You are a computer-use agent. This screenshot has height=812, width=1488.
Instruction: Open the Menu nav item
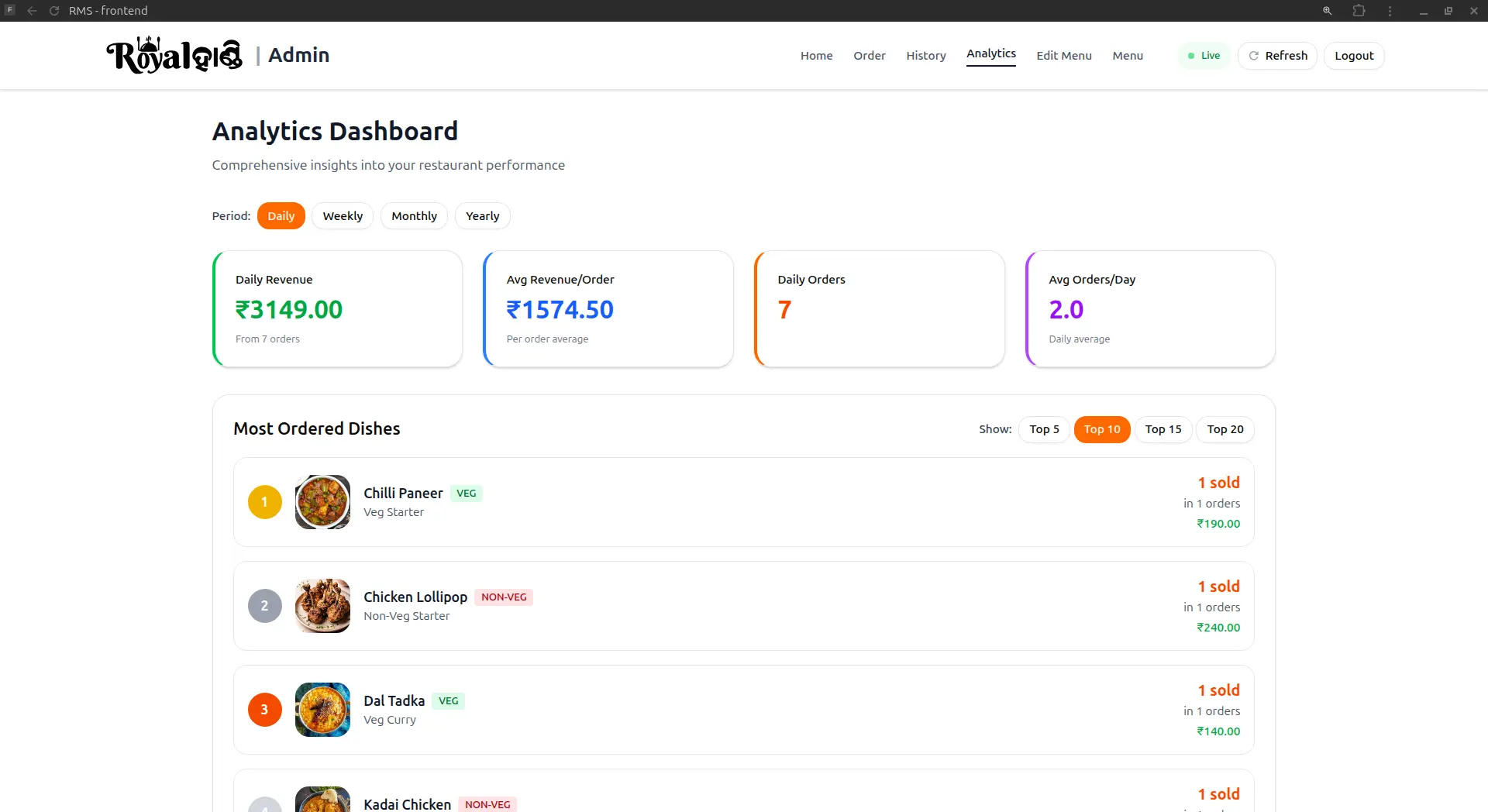pyautogui.click(x=1128, y=56)
